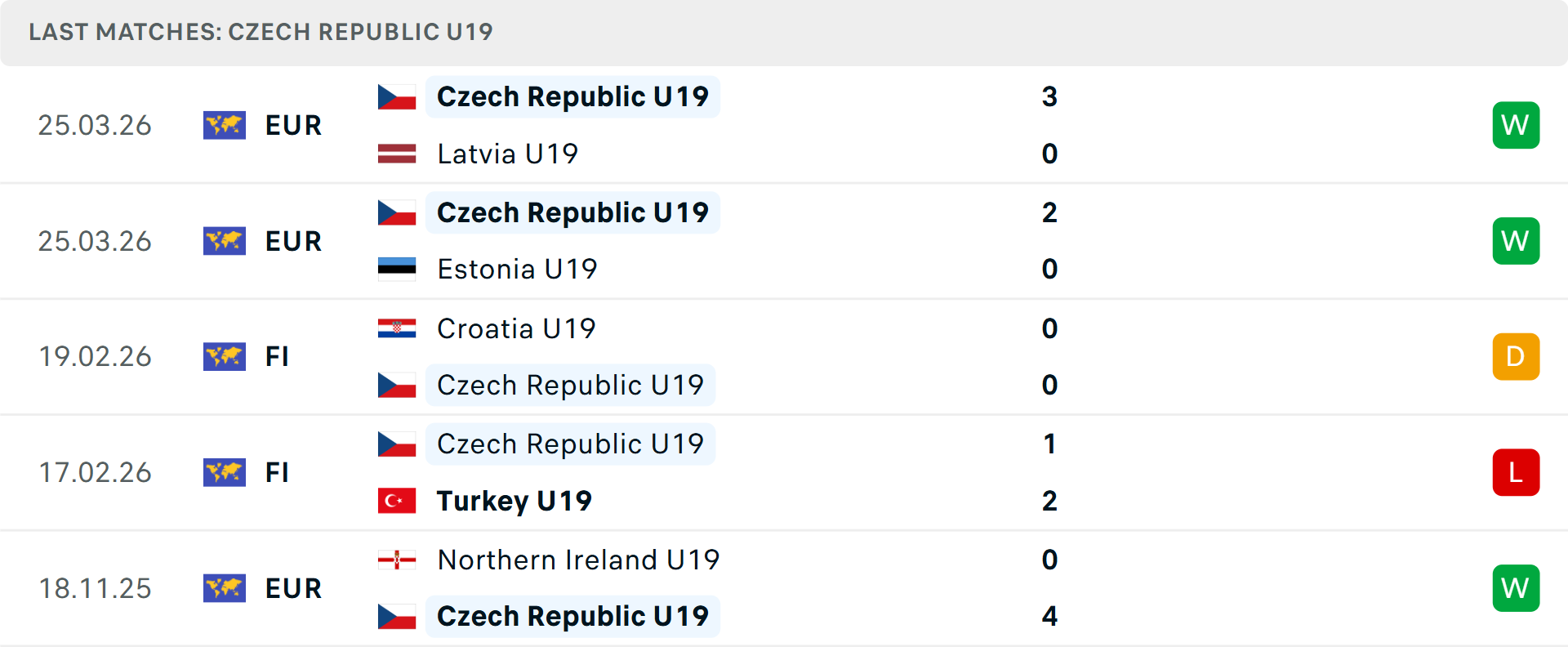Image resolution: width=1568 pixels, height=647 pixels.
Task: Click the EUR competition label on 18.11.25
Action: [293, 588]
